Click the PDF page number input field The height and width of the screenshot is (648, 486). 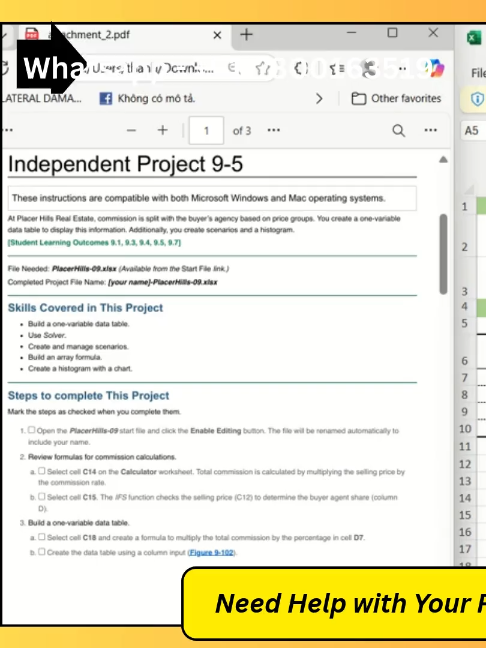(x=206, y=131)
